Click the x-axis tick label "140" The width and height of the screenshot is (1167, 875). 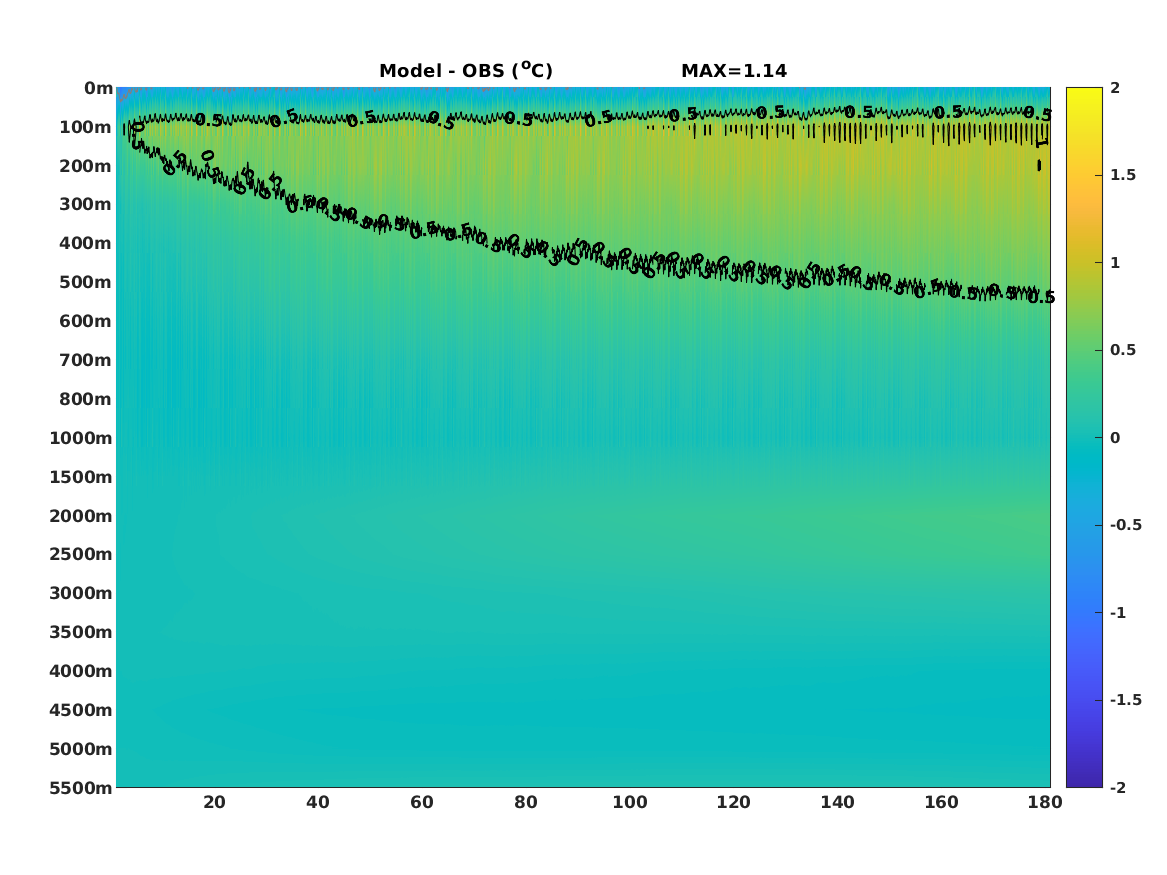[837, 802]
